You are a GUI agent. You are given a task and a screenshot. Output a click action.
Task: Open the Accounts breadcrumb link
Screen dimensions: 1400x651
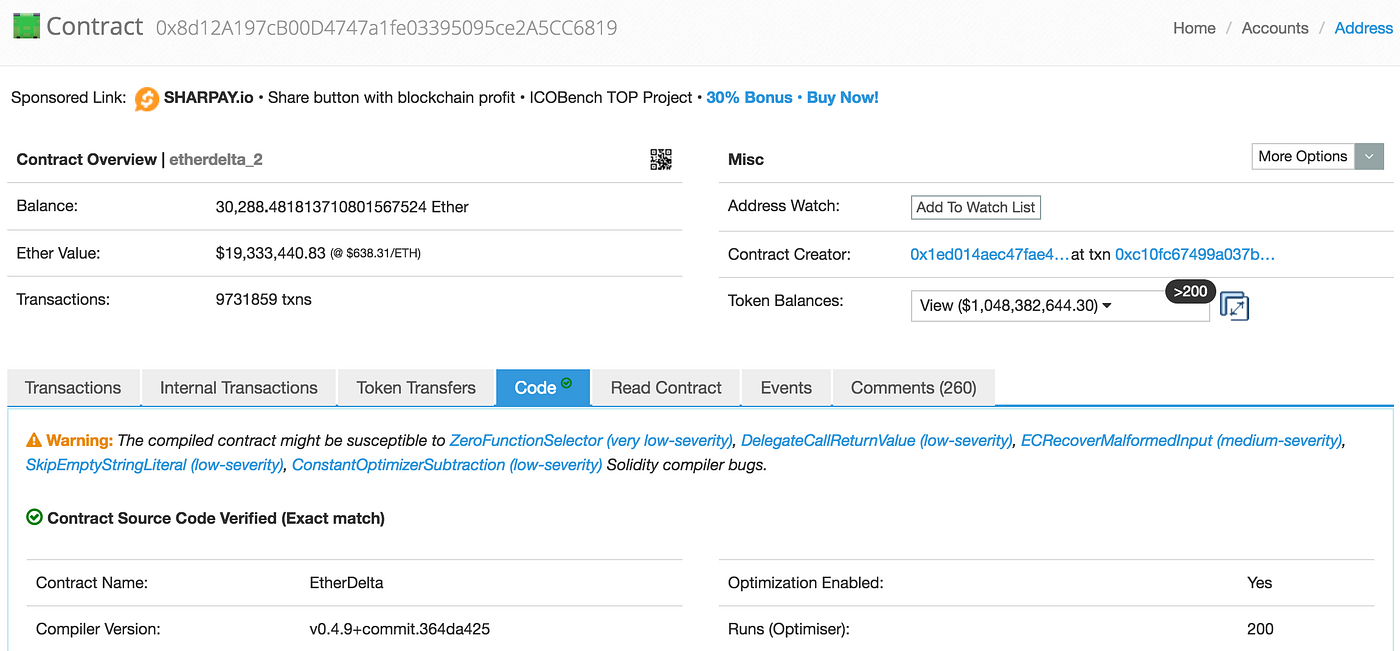(1275, 28)
